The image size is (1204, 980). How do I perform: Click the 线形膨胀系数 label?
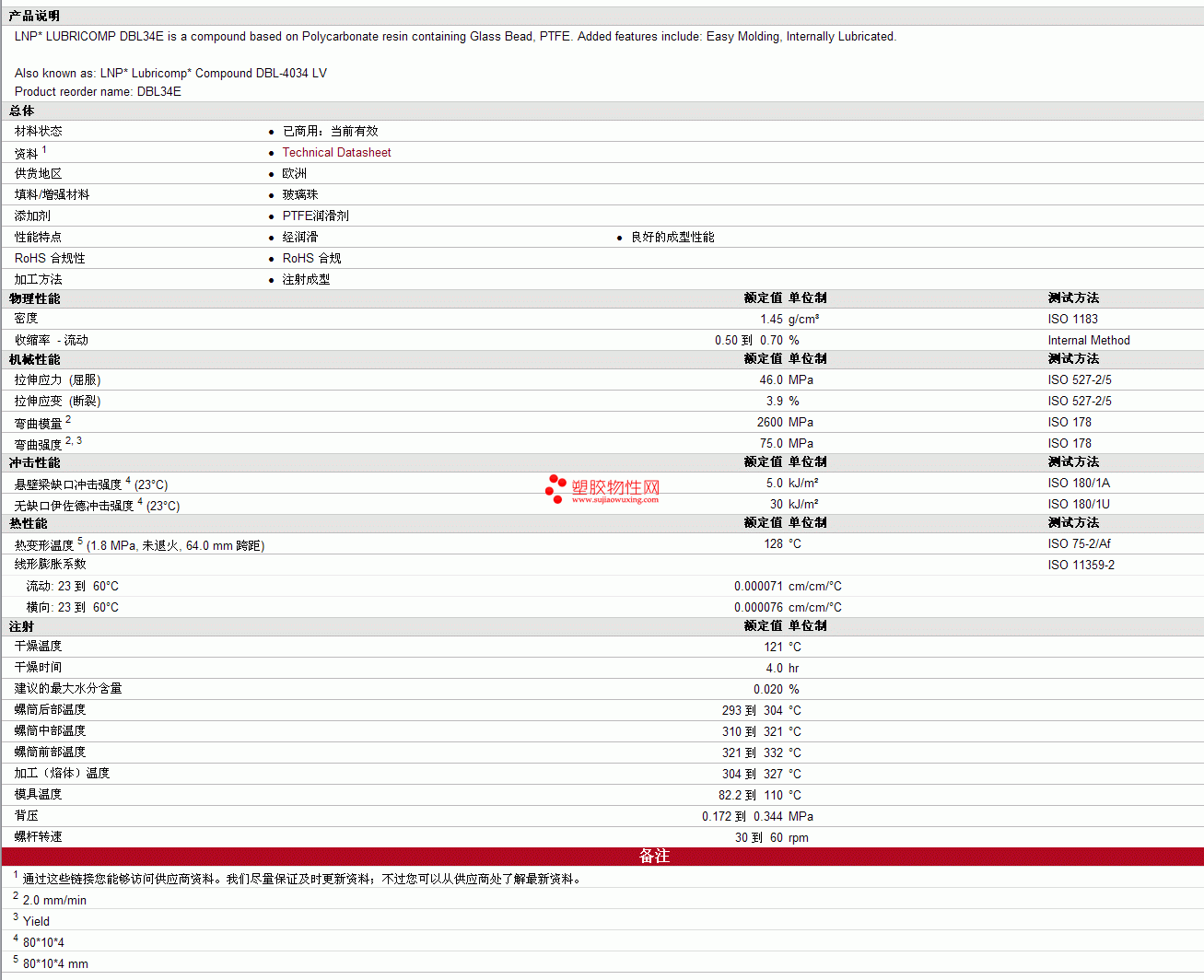[50, 565]
